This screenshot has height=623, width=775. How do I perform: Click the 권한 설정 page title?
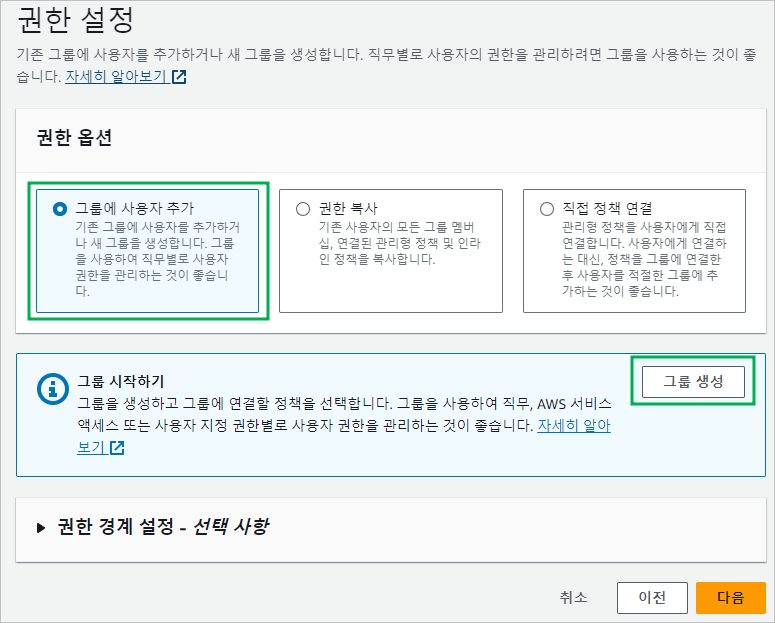click(x=75, y=21)
